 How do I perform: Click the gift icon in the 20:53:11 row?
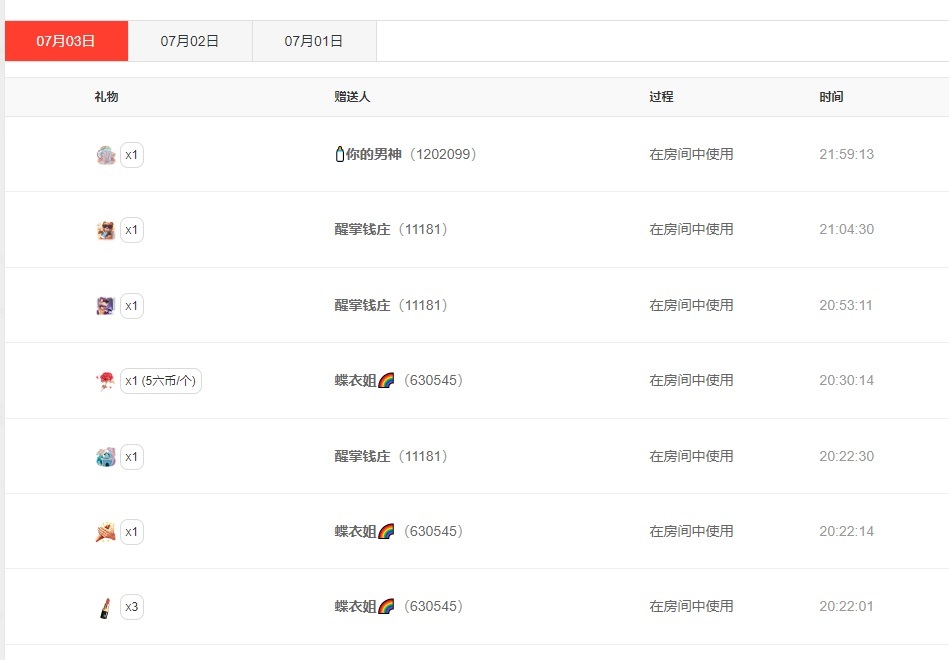106,306
